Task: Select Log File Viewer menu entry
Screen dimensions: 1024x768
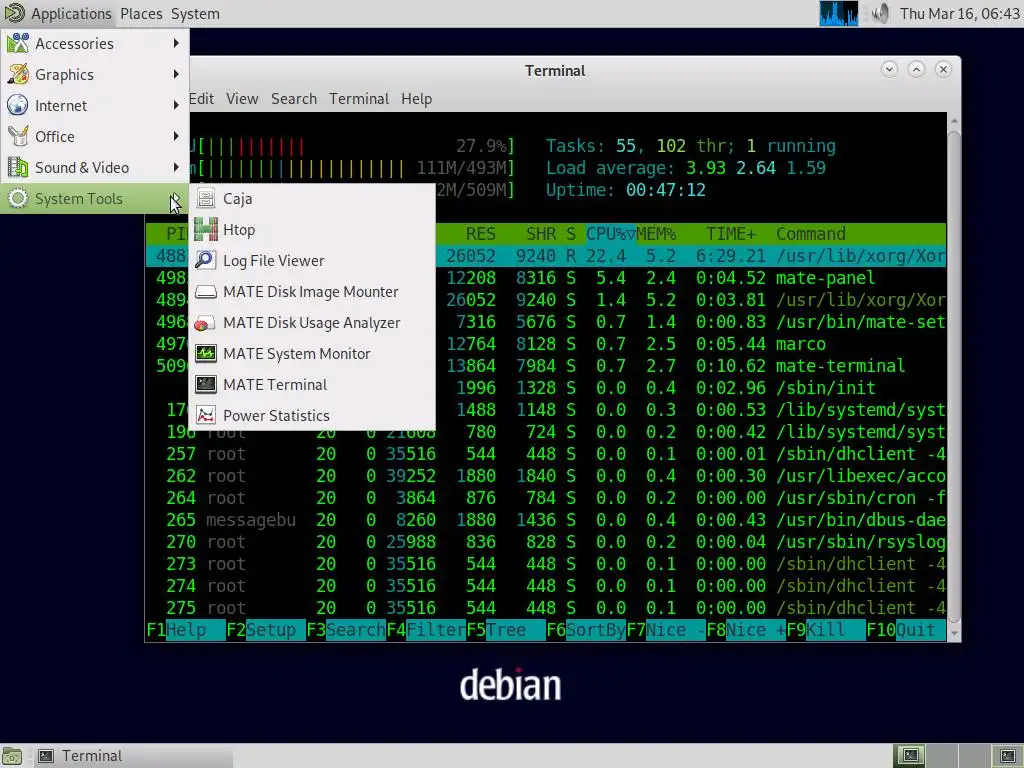Action: pos(312,261)
